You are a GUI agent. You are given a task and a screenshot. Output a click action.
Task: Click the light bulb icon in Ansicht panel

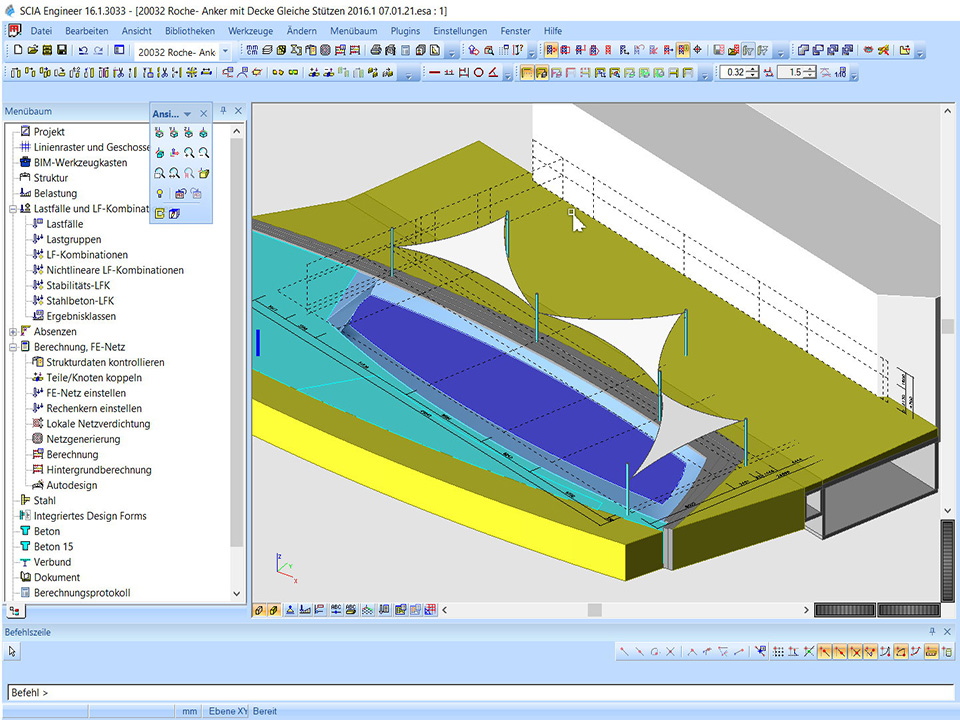(159, 194)
